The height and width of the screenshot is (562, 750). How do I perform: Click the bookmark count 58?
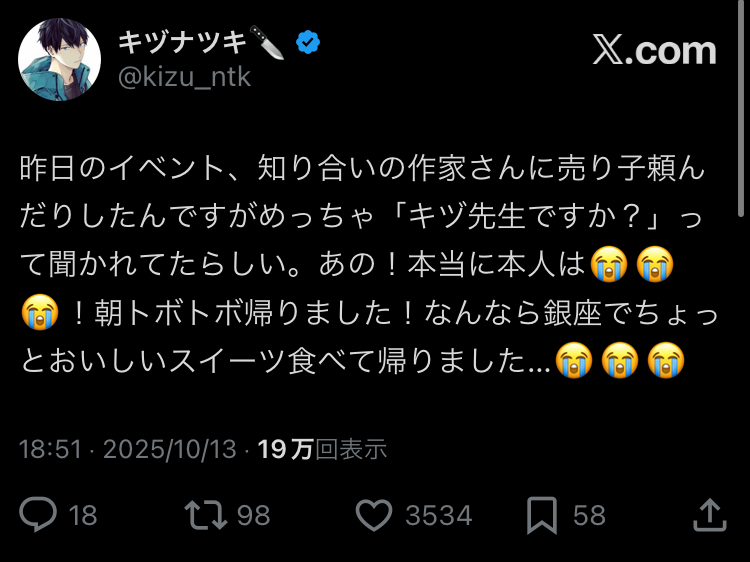click(x=590, y=515)
